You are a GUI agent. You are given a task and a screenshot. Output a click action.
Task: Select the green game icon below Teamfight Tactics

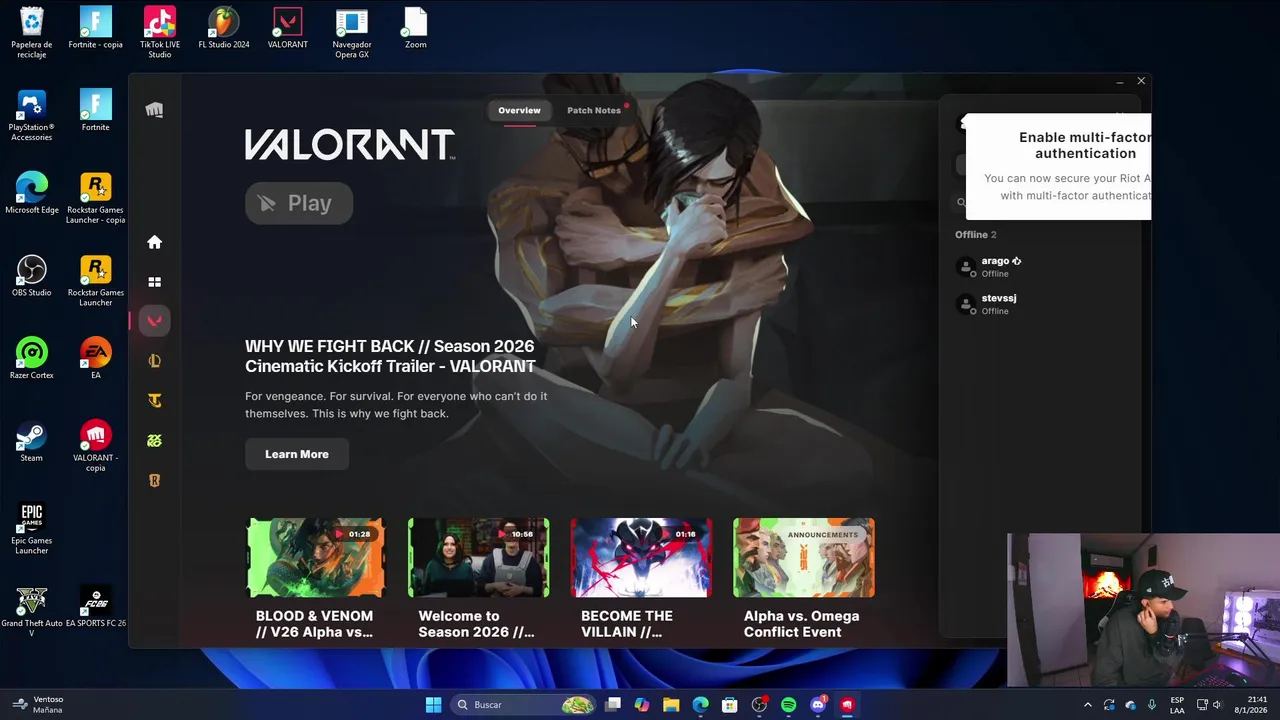[x=154, y=441]
